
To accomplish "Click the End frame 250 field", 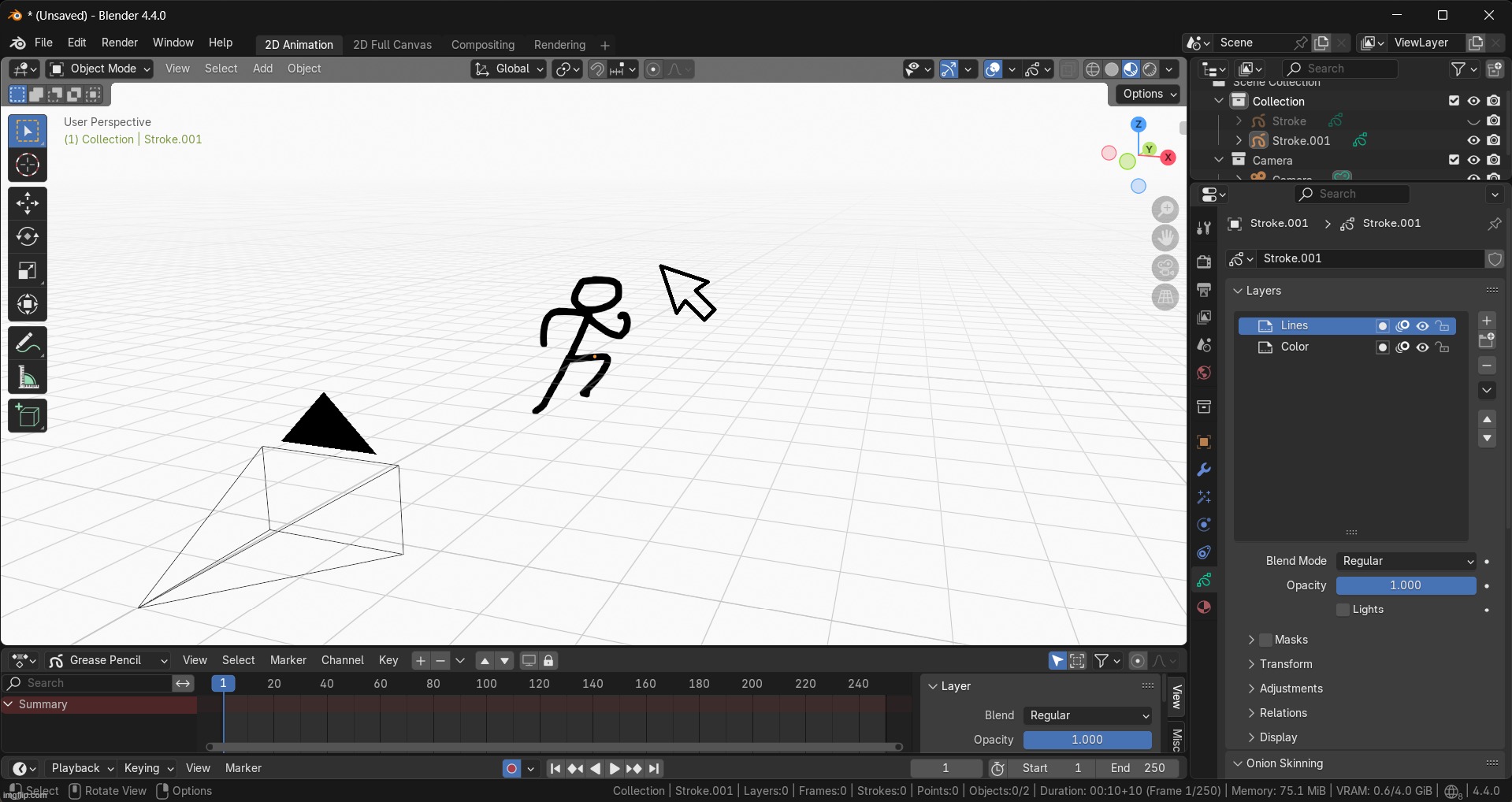I will (1138, 768).
